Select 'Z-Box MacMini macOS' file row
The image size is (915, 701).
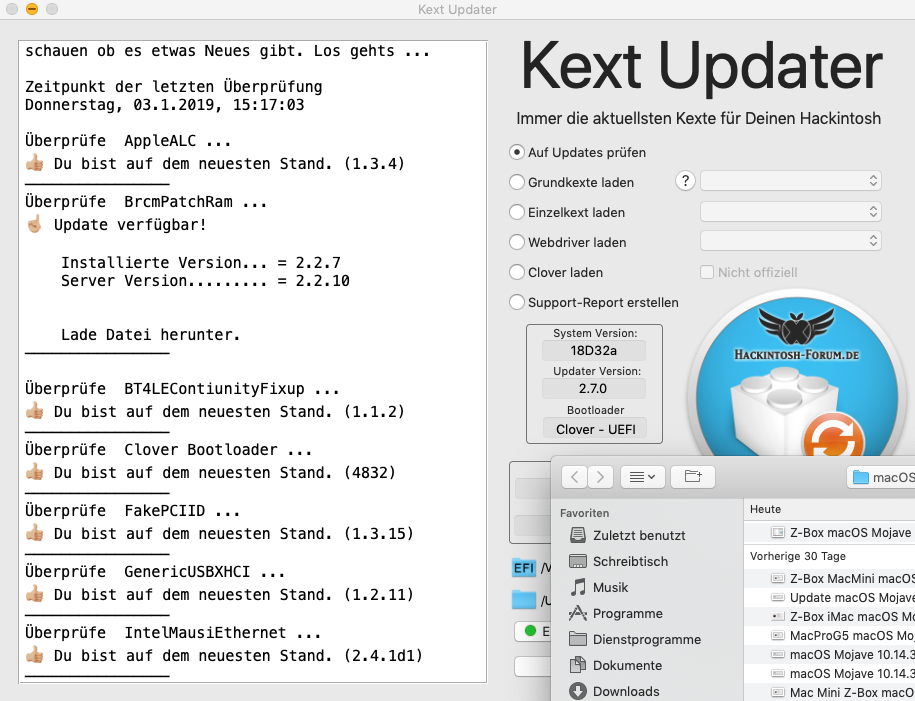pos(830,578)
